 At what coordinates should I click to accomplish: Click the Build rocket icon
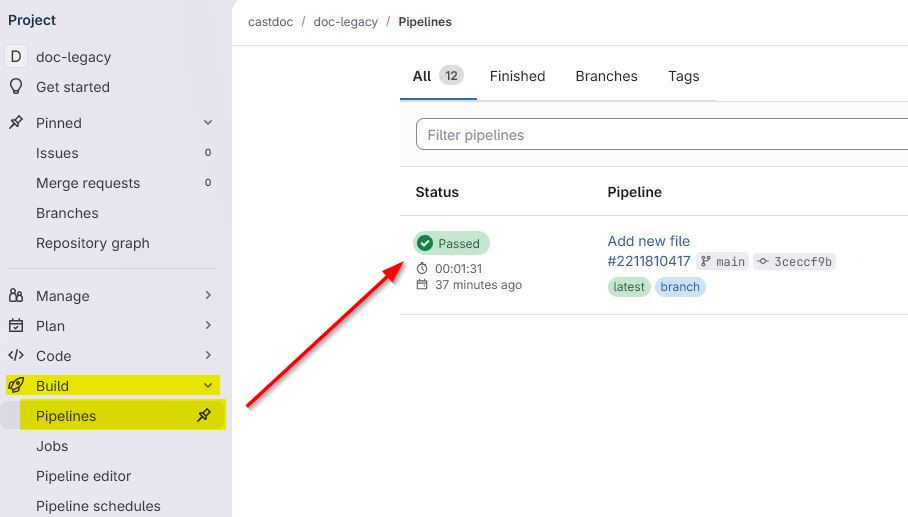16,386
